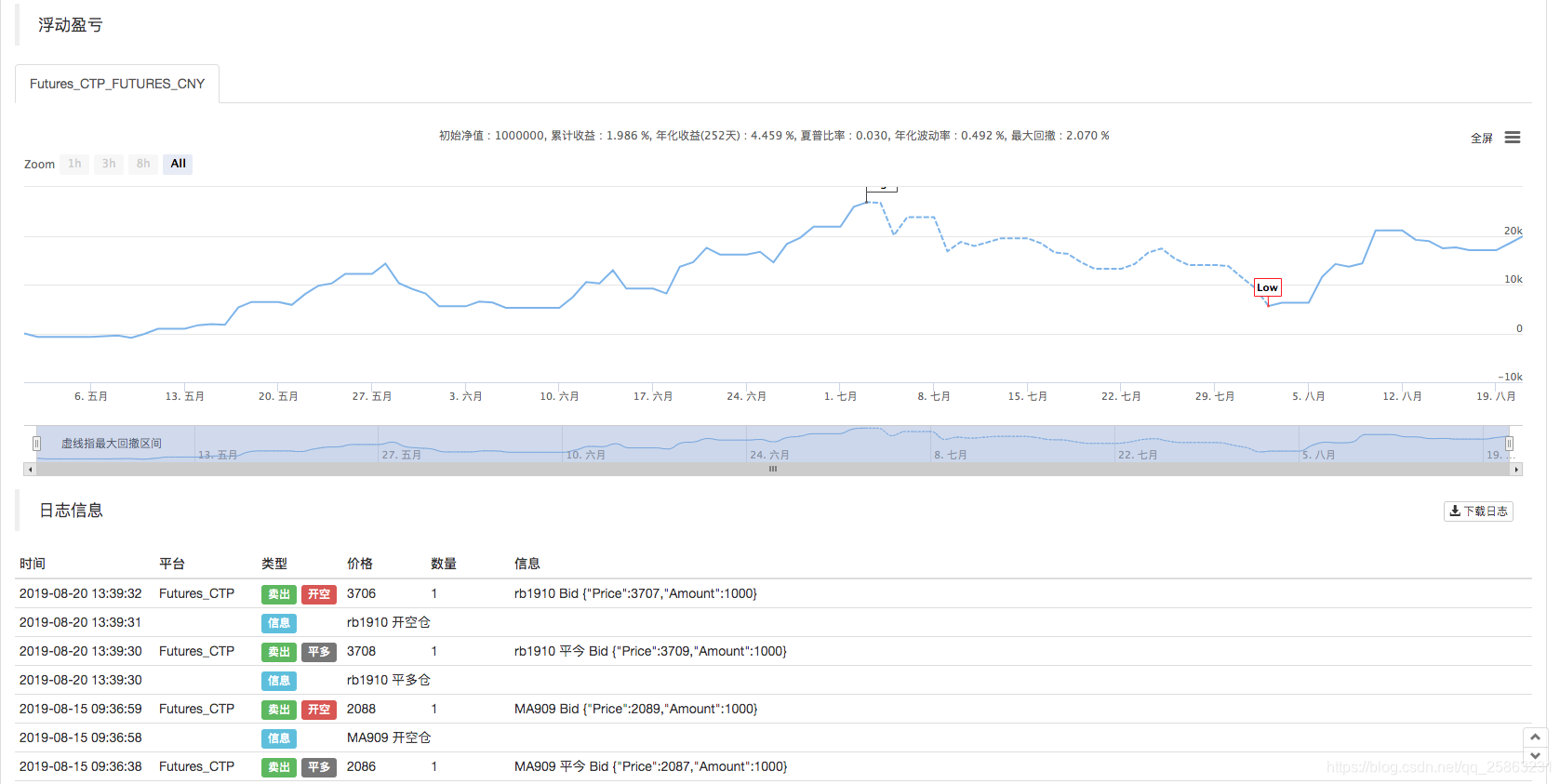The image size is (1560, 784).
Task: Click price value 3708
Action: tap(362, 651)
